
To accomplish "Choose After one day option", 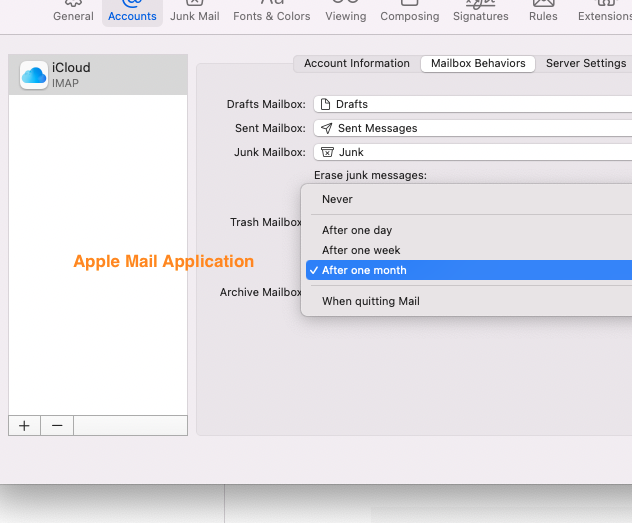I will [469, 230].
